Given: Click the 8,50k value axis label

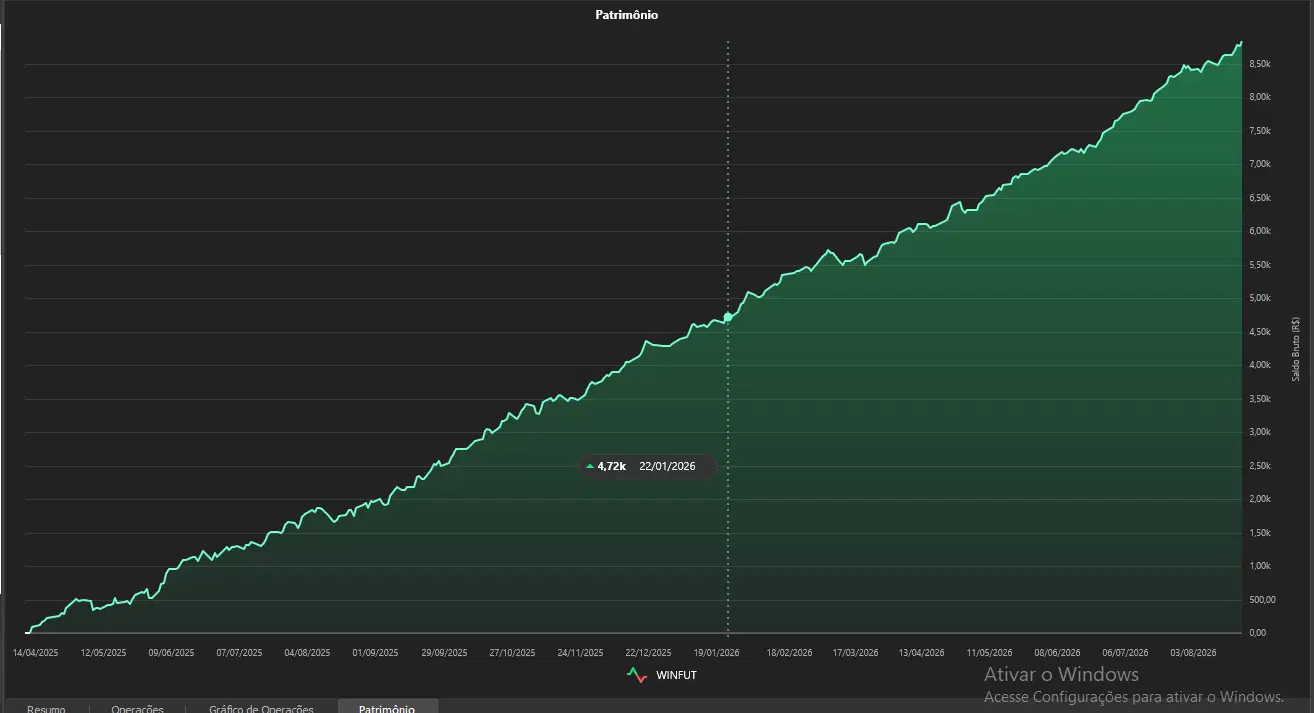Looking at the screenshot, I should [1260, 64].
